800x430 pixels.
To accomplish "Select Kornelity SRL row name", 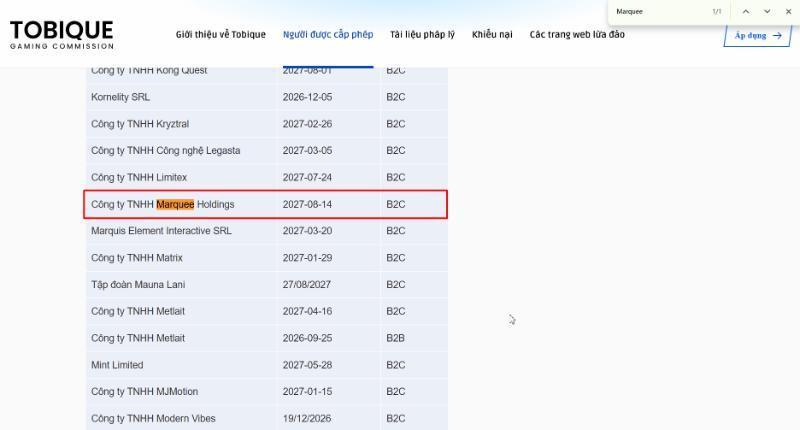I will pos(120,97).
